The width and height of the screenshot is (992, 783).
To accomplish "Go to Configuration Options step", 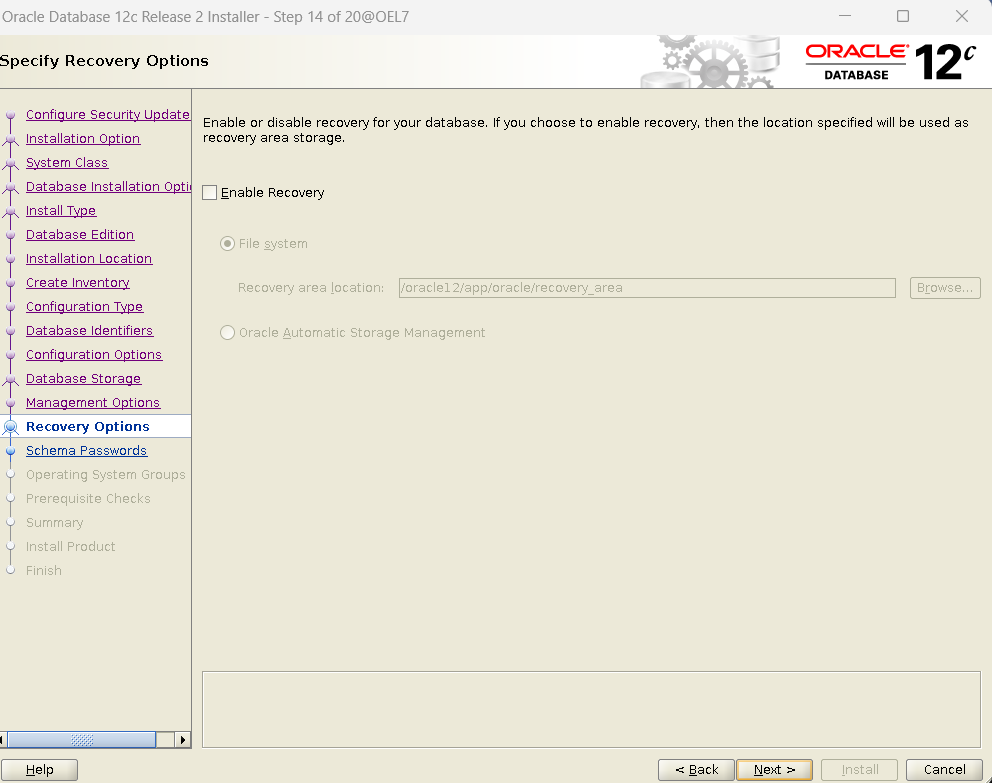I will [94, 355].
